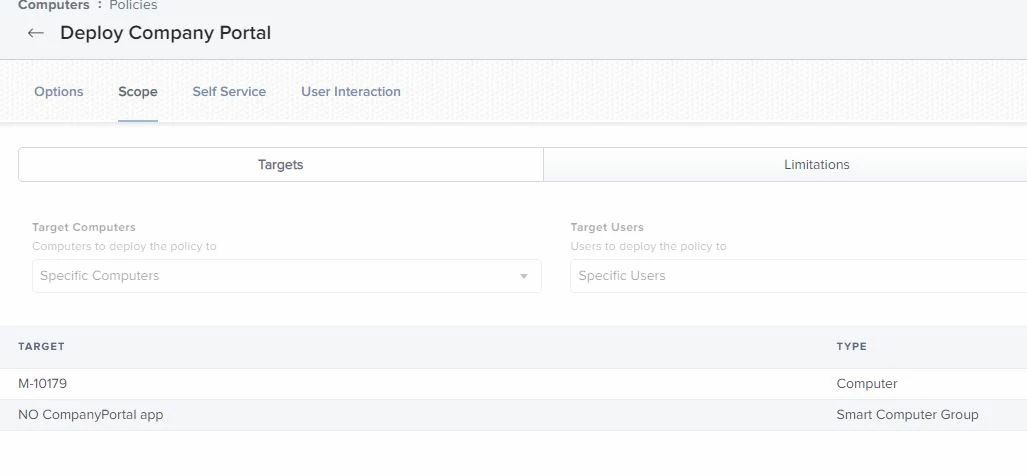Expand the Target Computers dropdown arrow
Screen dimensions: 1027x476
tap(523, 276)
